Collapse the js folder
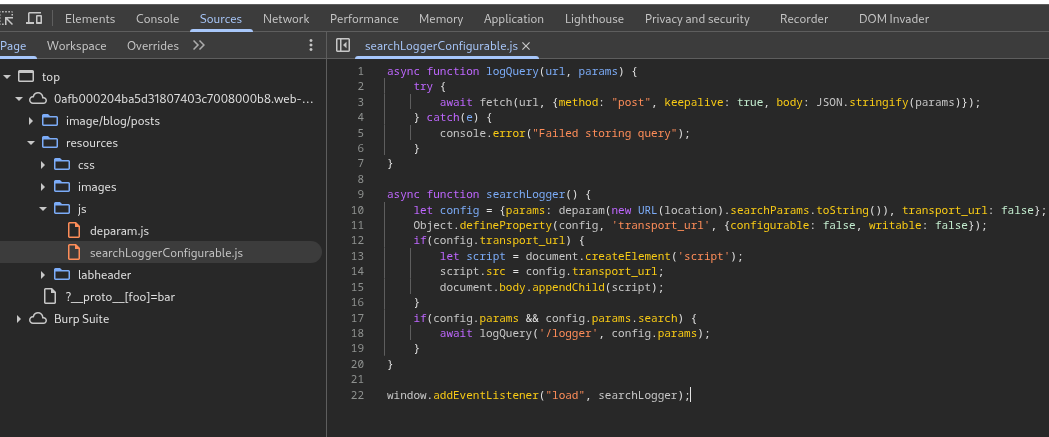This screenshot has height=437, width=1049. (x=42, y=209)
